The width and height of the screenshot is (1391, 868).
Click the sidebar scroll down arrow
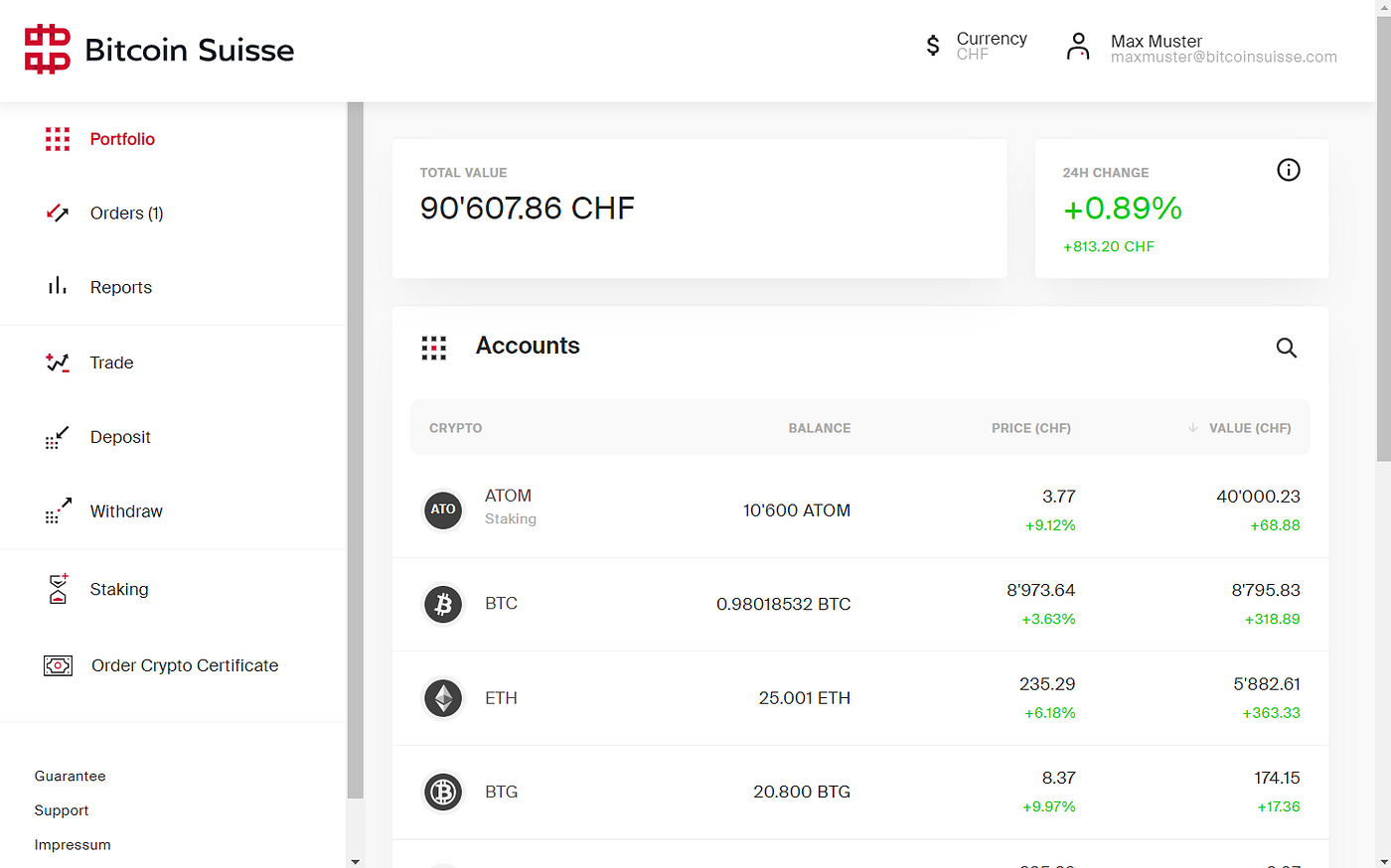tap(356, 860)
